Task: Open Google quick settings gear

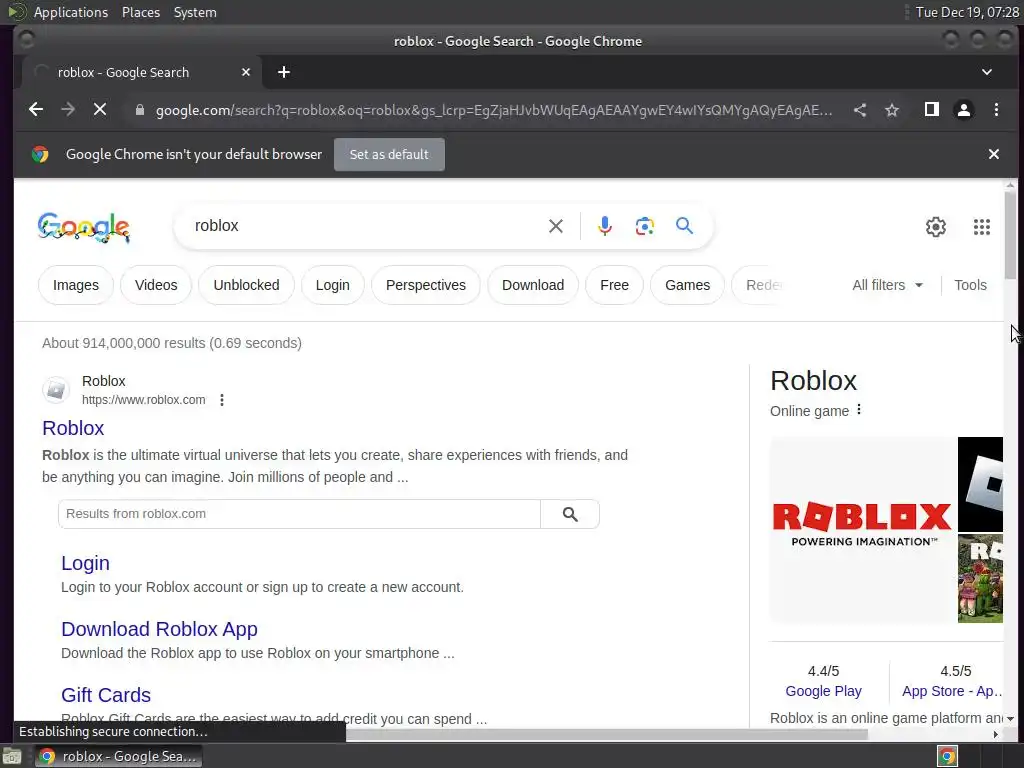Action: pyautogui.click(x=936, y=227)
